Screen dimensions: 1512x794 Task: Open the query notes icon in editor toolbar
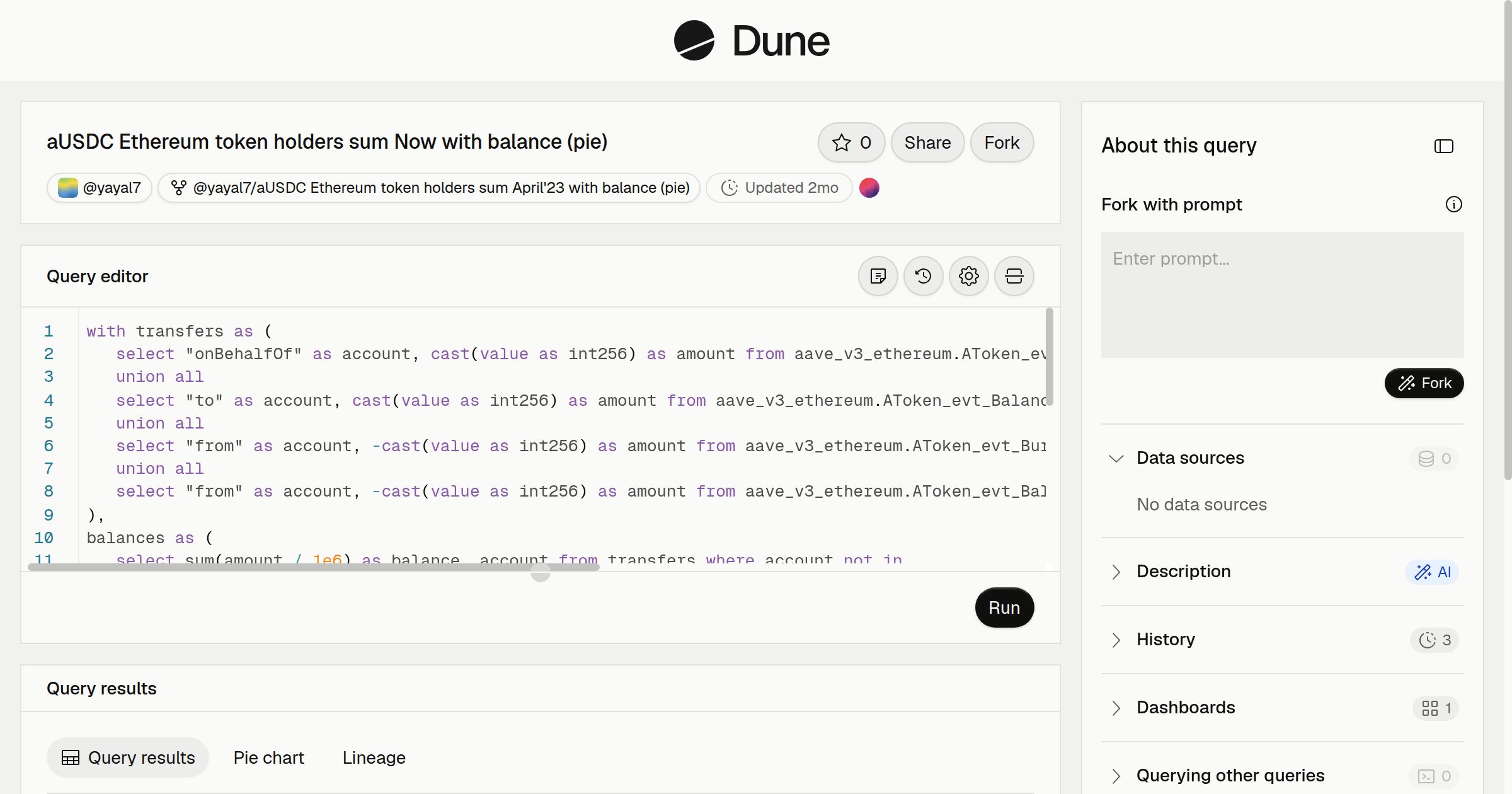point(878,276)
